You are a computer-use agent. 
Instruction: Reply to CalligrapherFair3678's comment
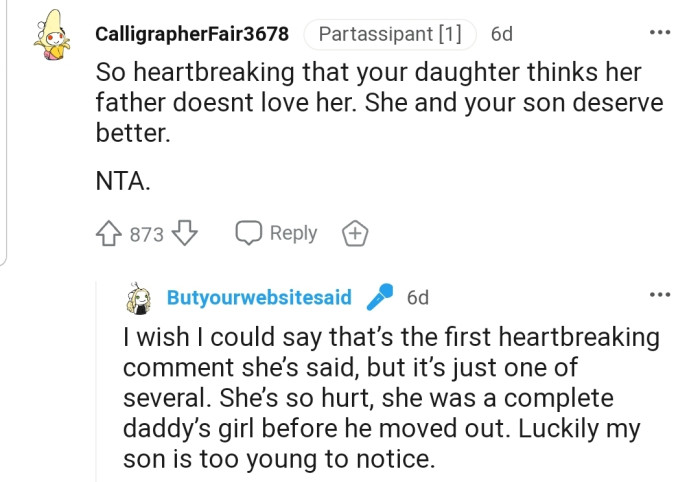(x=276, y=233)
